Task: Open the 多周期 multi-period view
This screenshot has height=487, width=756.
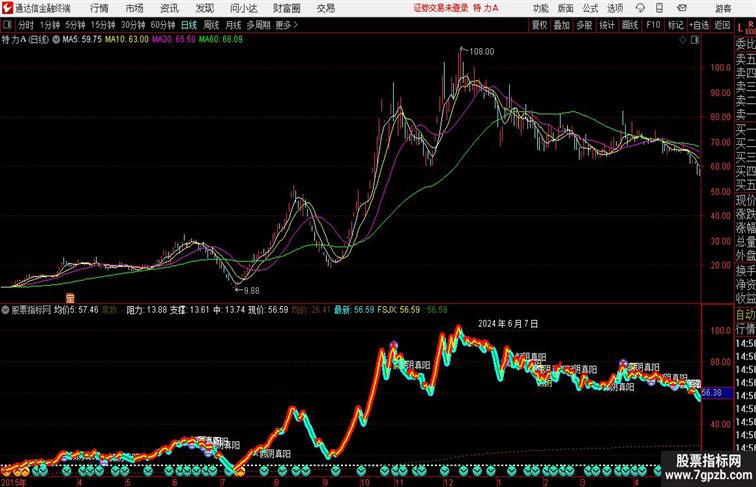Action: click(x=259, y=25)
